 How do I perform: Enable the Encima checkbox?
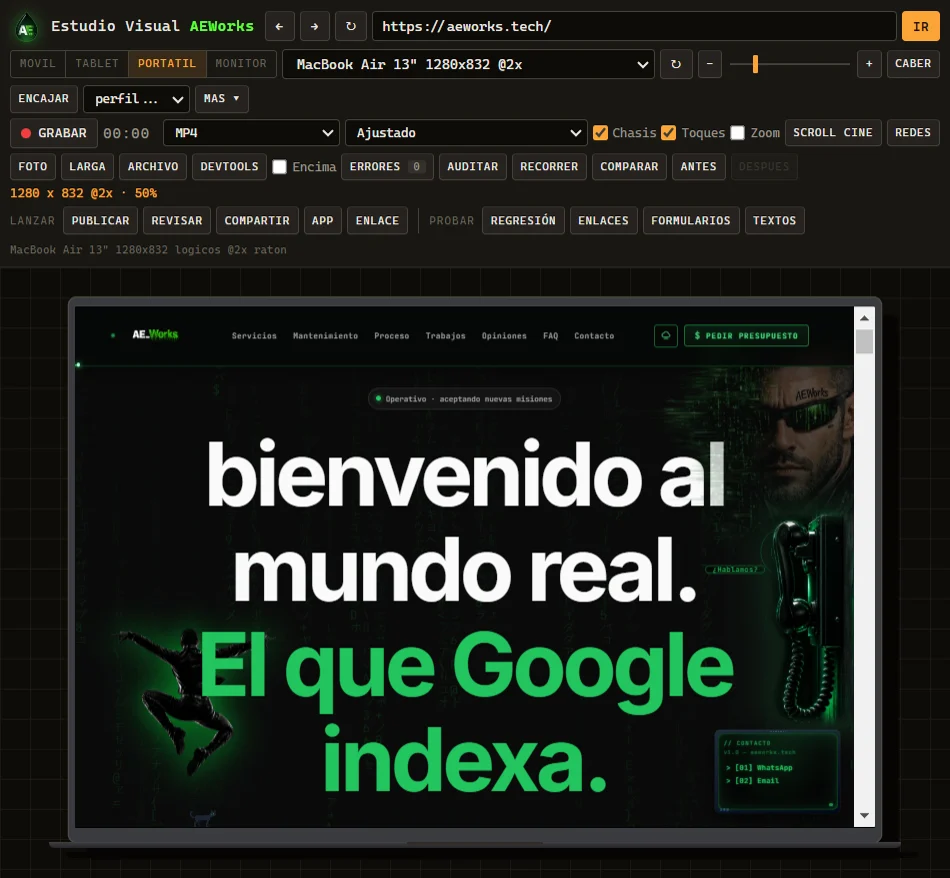(279, 167)
